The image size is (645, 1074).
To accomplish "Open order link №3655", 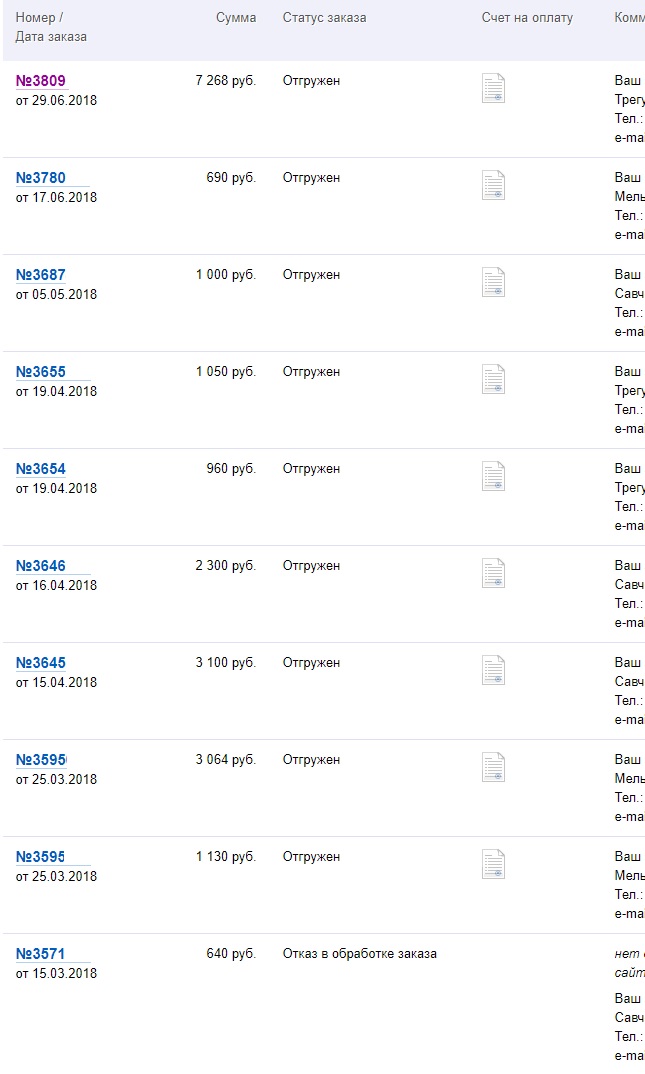I will 40,372.
